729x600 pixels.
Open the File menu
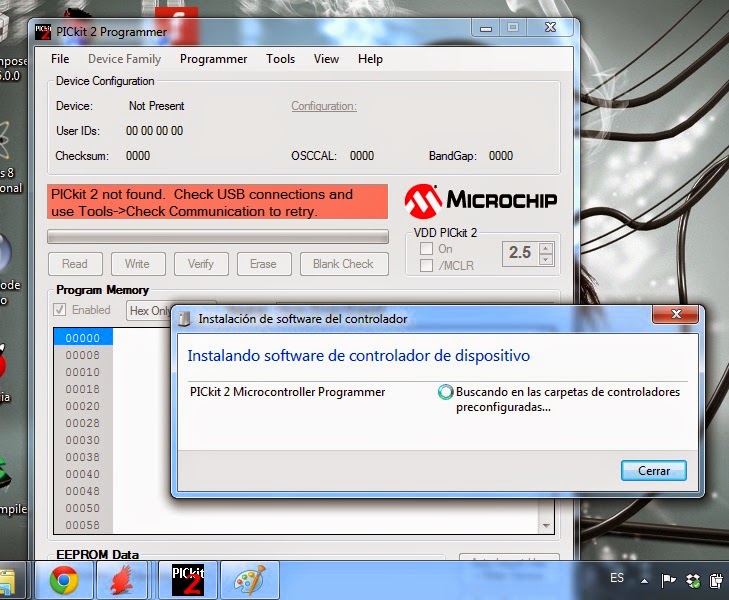click(60, 59)
